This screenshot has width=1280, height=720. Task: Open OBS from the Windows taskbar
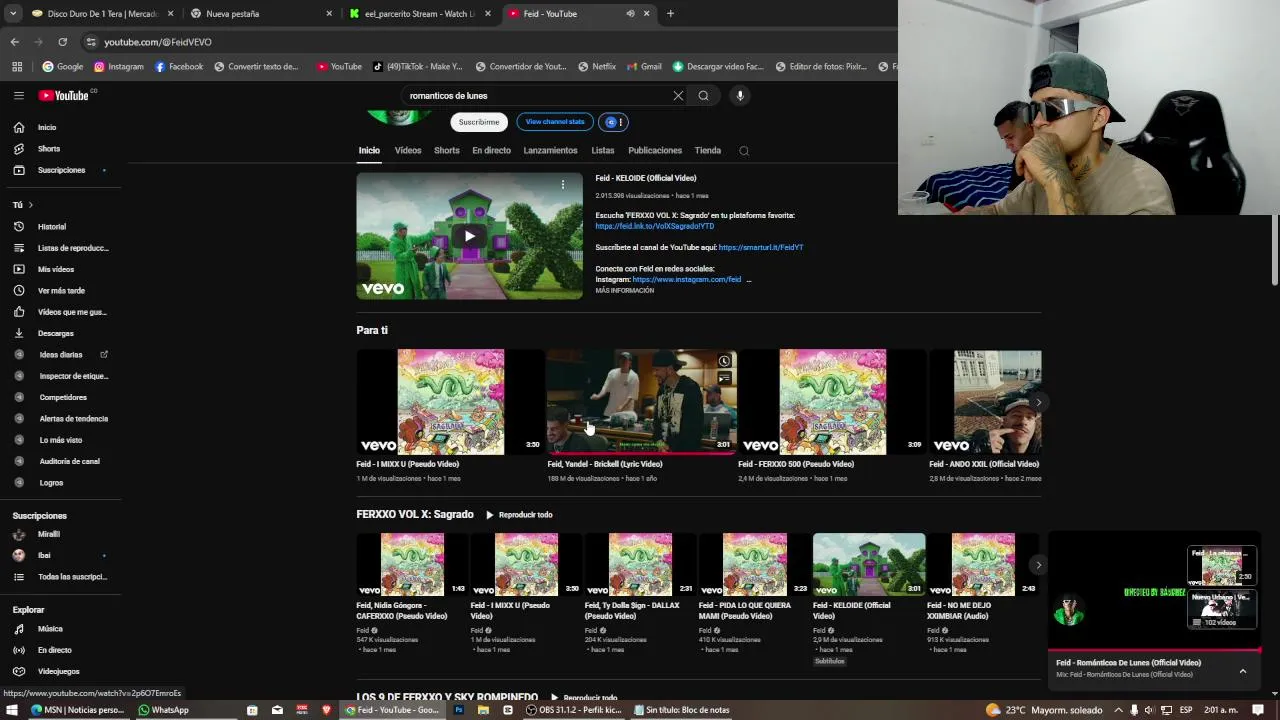[x=576, y=710]
